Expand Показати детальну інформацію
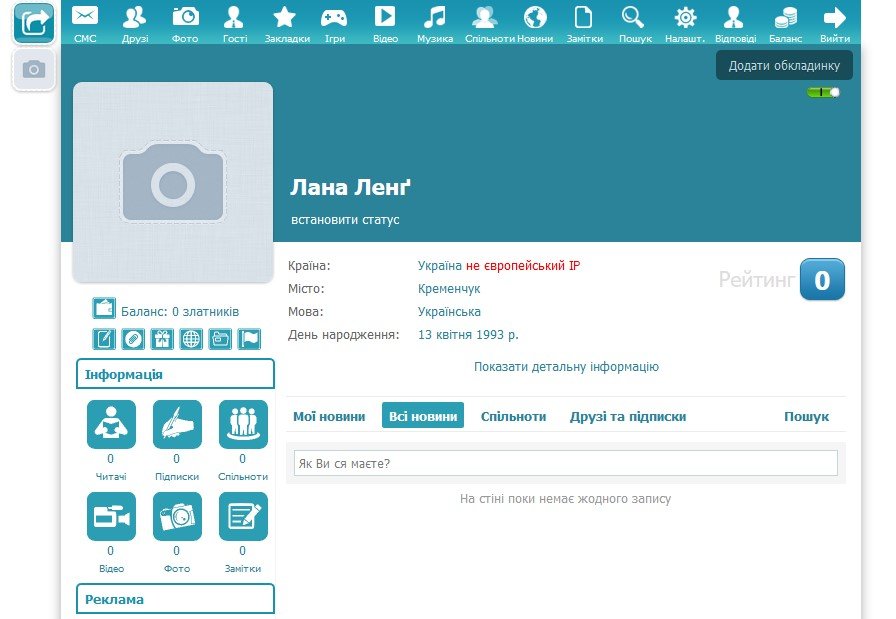This screenshot has height=619, width=896. [x=566, y=367]
